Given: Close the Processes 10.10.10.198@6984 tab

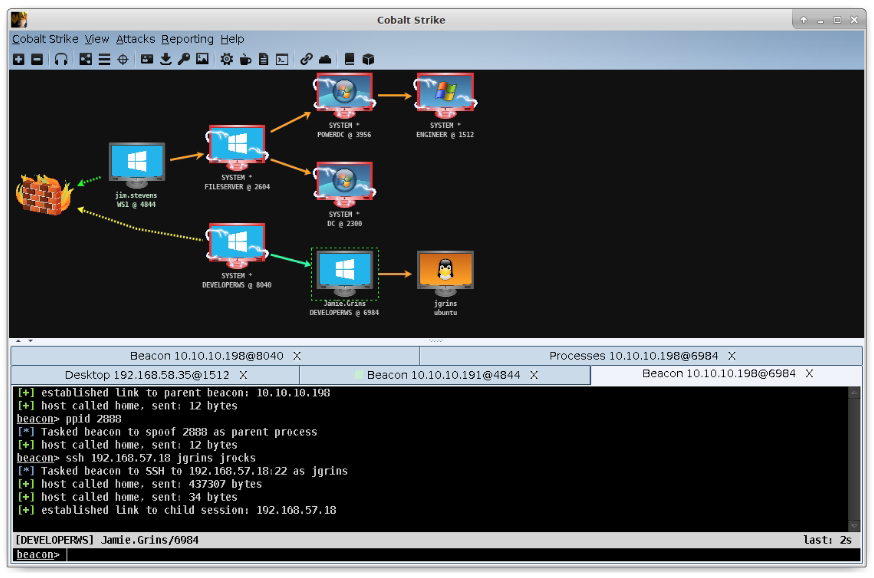Looking at the screenshot, I should (x=732, y=356).
